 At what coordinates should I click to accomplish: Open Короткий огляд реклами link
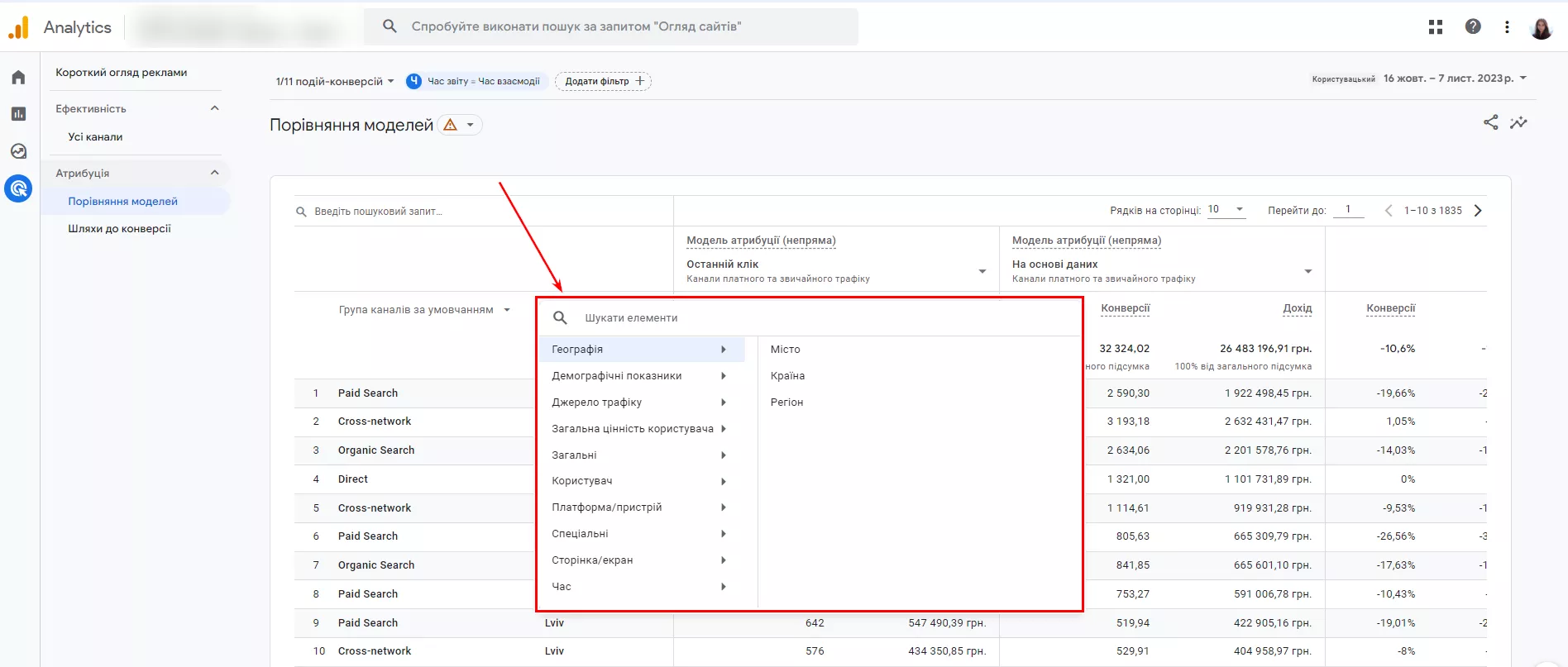(121, 73)
